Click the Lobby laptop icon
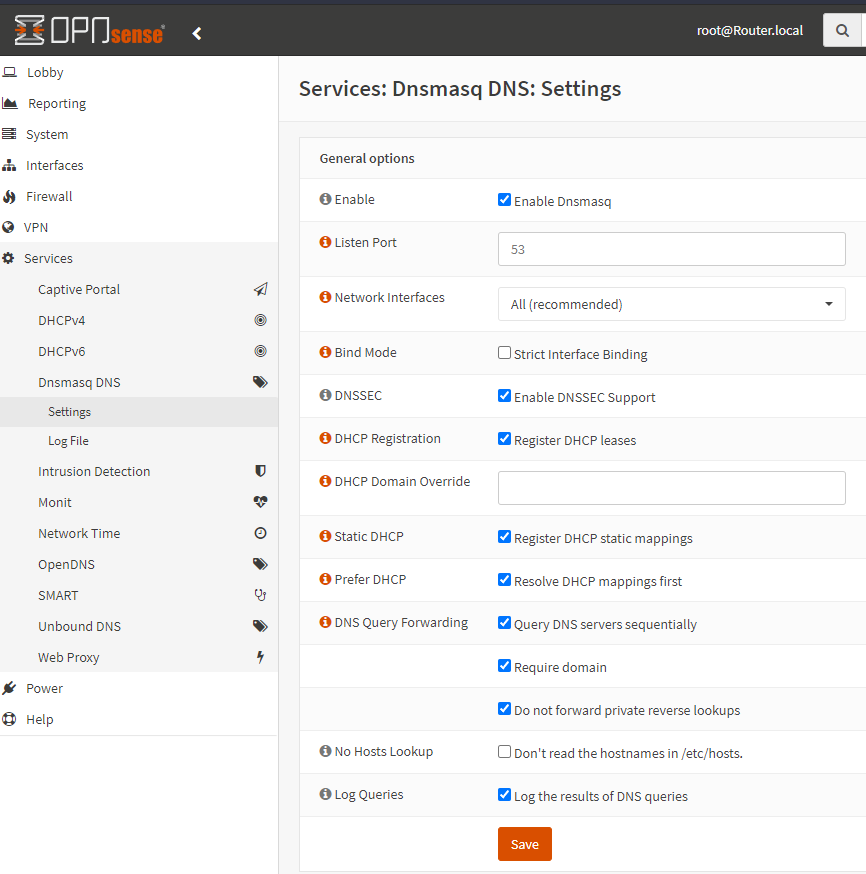866x874 pixels. click(9, 72)
